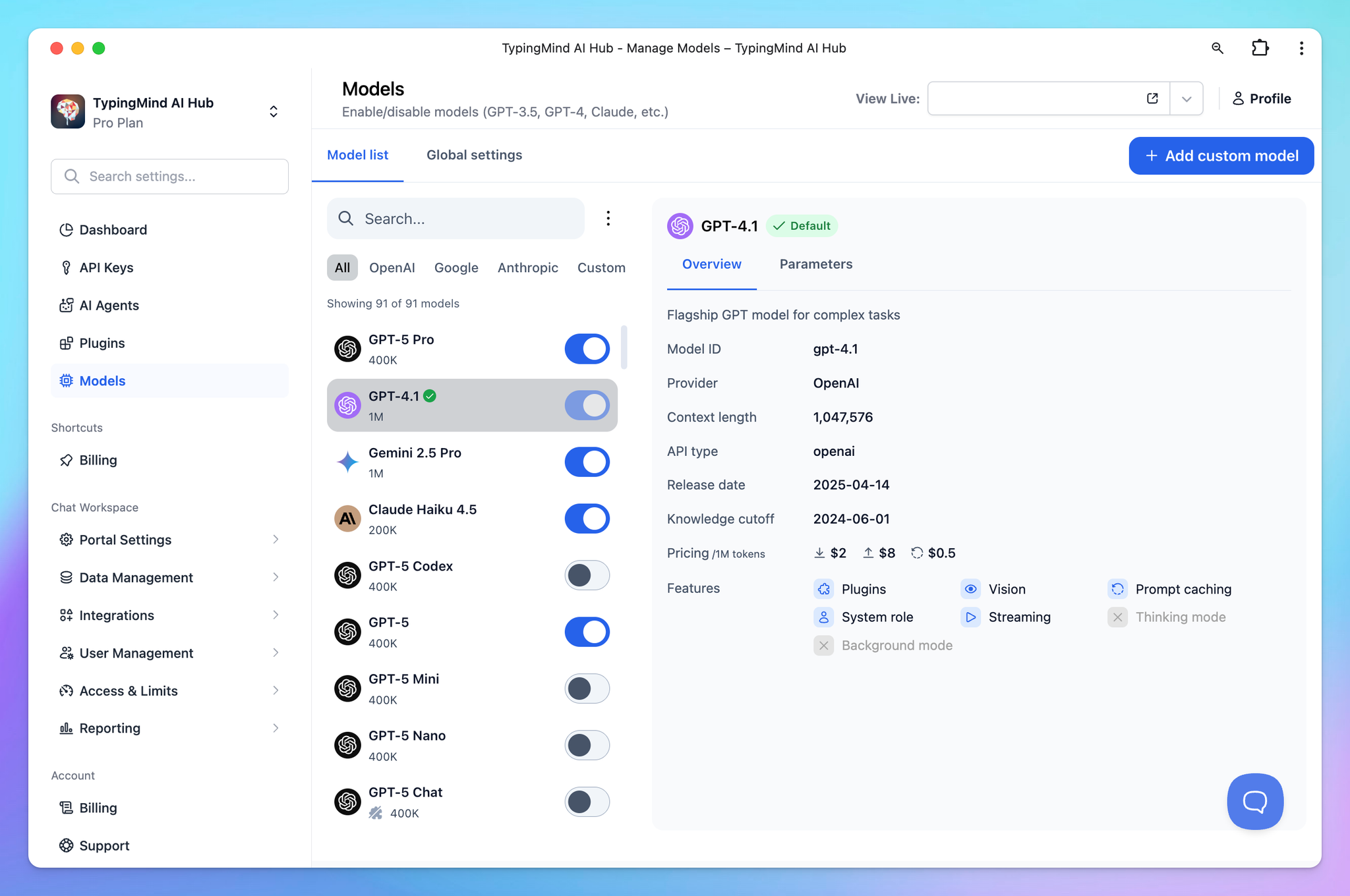1350x896 pixels.
Task: Click the open-in-new-window icon in View Live
Action: point(1152,98)
